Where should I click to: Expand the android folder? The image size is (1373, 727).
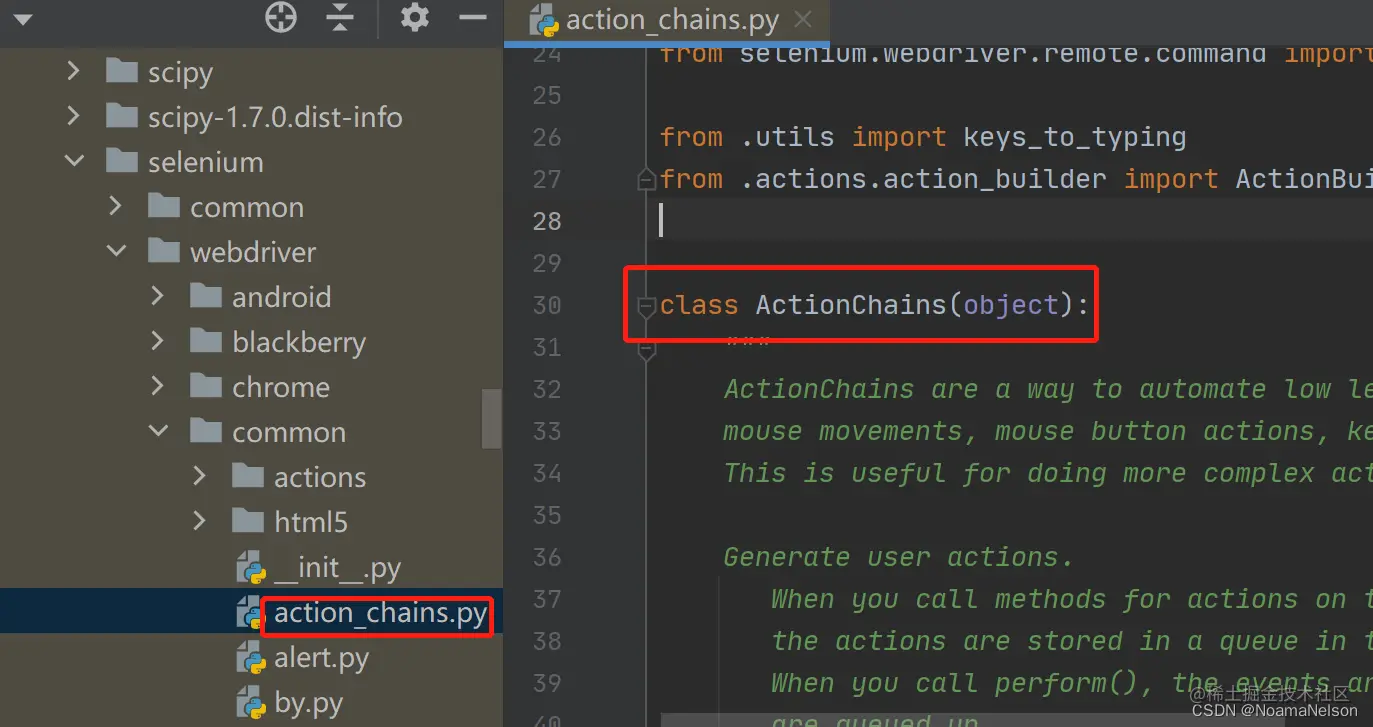[x=157, y=296]
